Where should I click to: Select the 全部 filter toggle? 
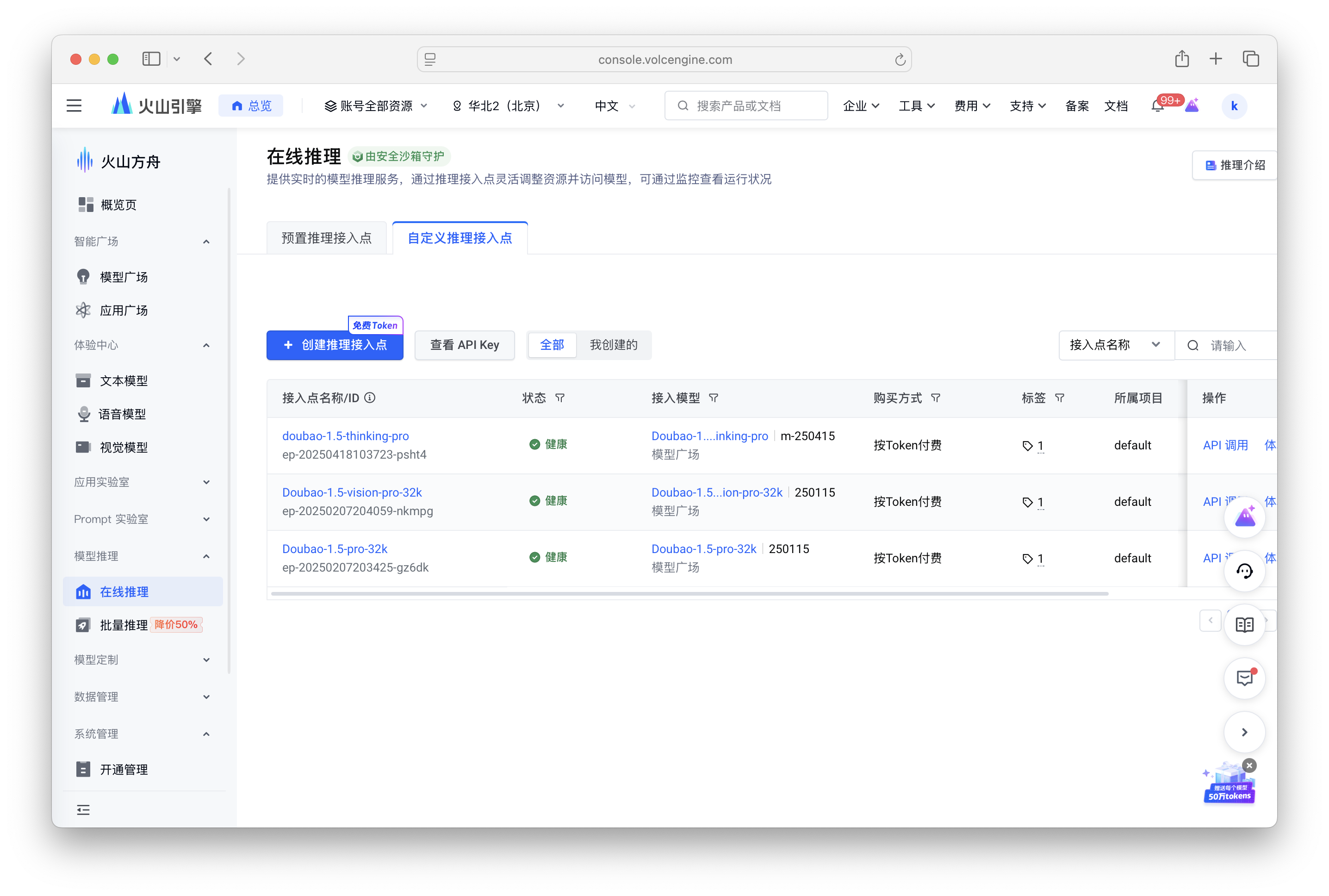pos(552,345)
